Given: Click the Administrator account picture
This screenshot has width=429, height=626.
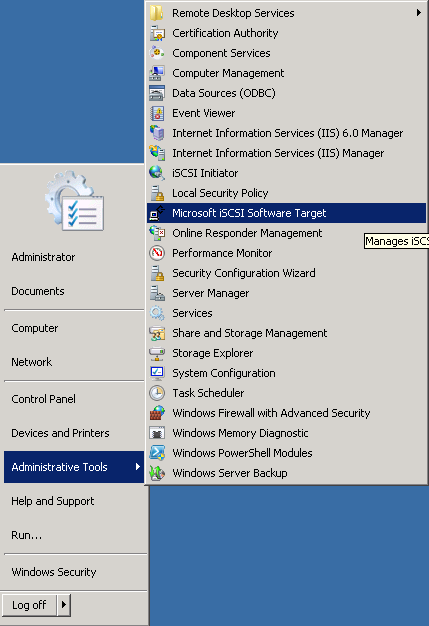Looking at the screenshot, I should pos(75,201).
